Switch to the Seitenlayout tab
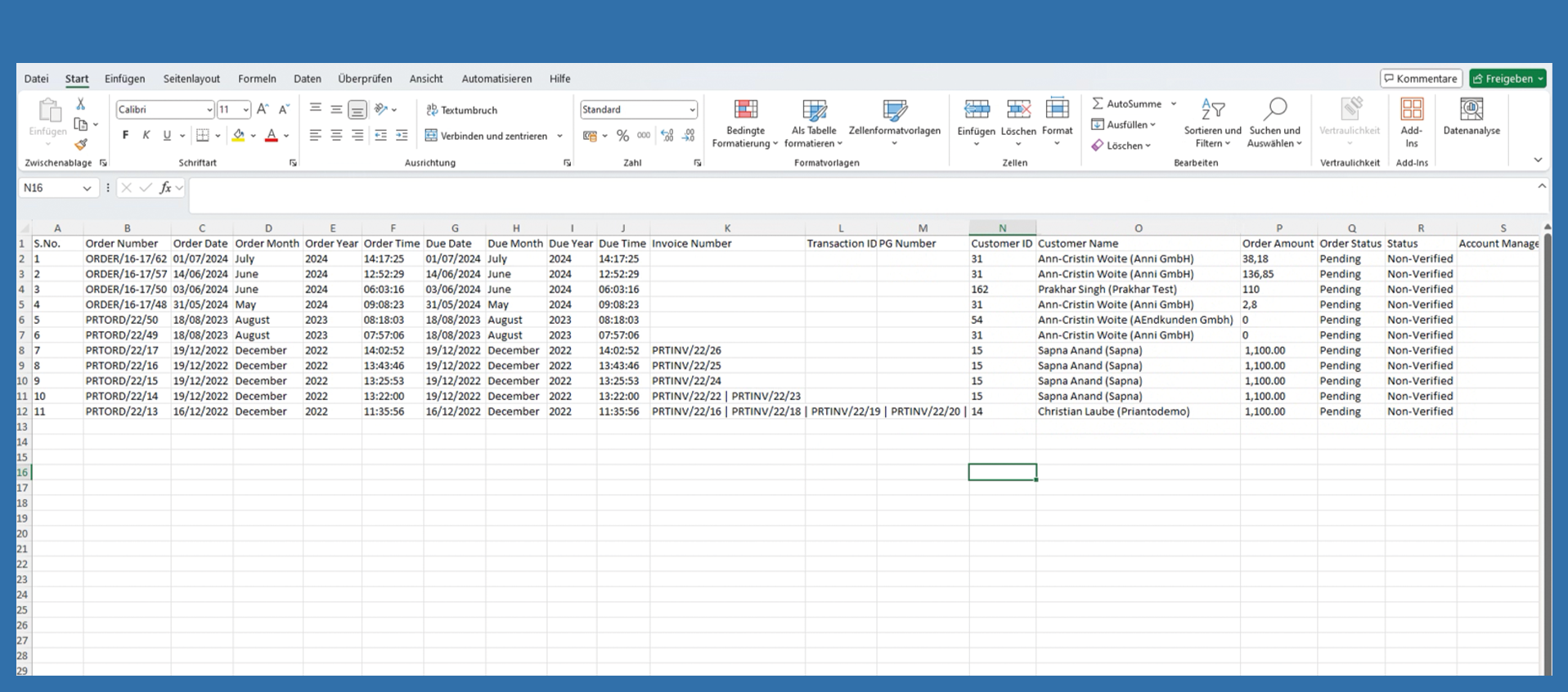The image size is (1568, 692). point(191,79)
